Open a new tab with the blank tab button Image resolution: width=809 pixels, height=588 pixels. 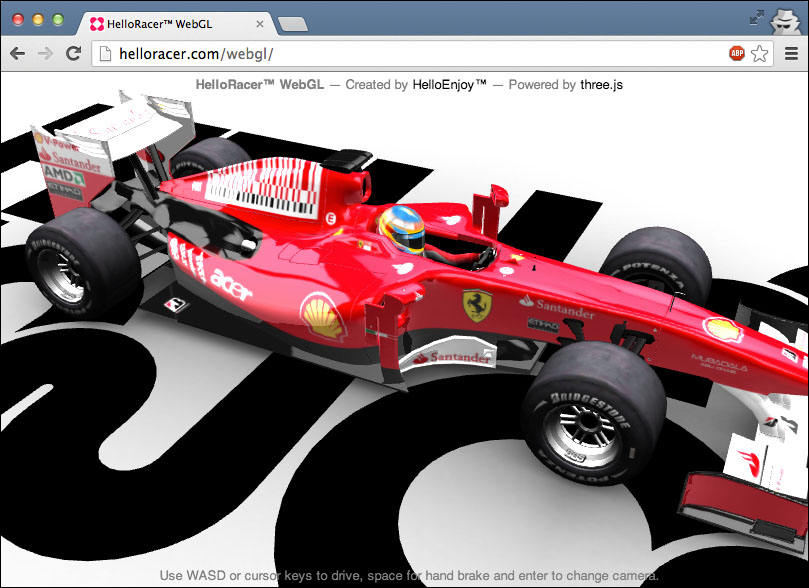coord(293,24)
